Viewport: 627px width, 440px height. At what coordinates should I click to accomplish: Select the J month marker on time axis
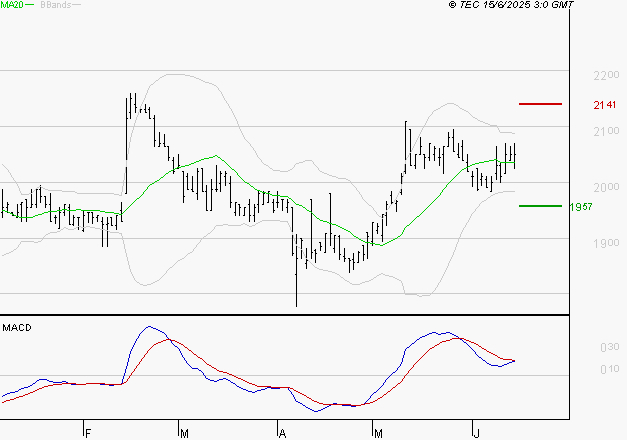[x=475, y=433]
